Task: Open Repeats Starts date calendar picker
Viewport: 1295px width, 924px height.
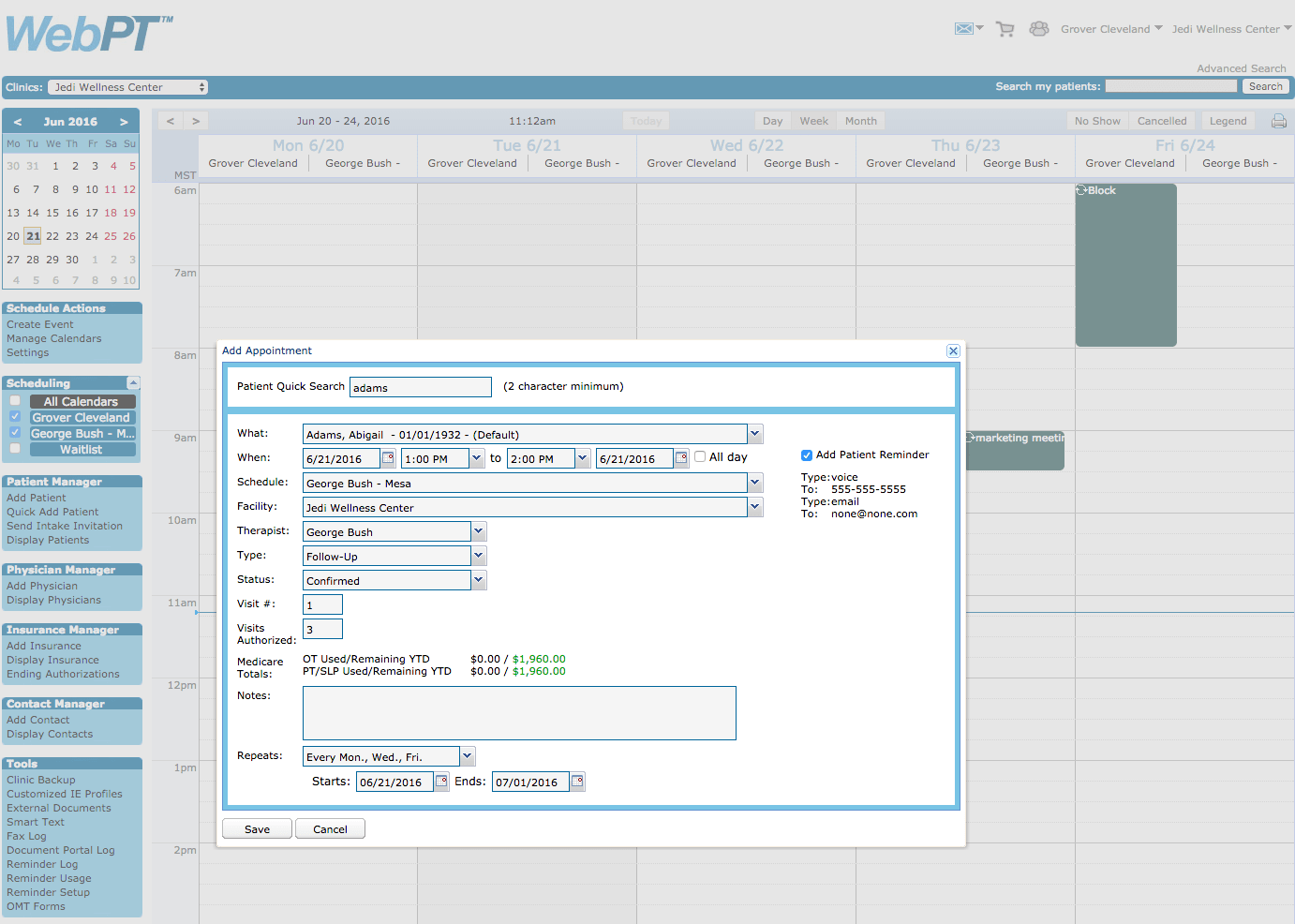Action: (441, 782)
